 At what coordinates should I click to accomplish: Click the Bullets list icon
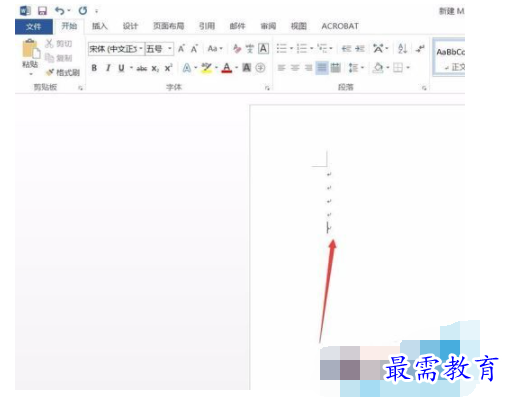click(282, 49)
